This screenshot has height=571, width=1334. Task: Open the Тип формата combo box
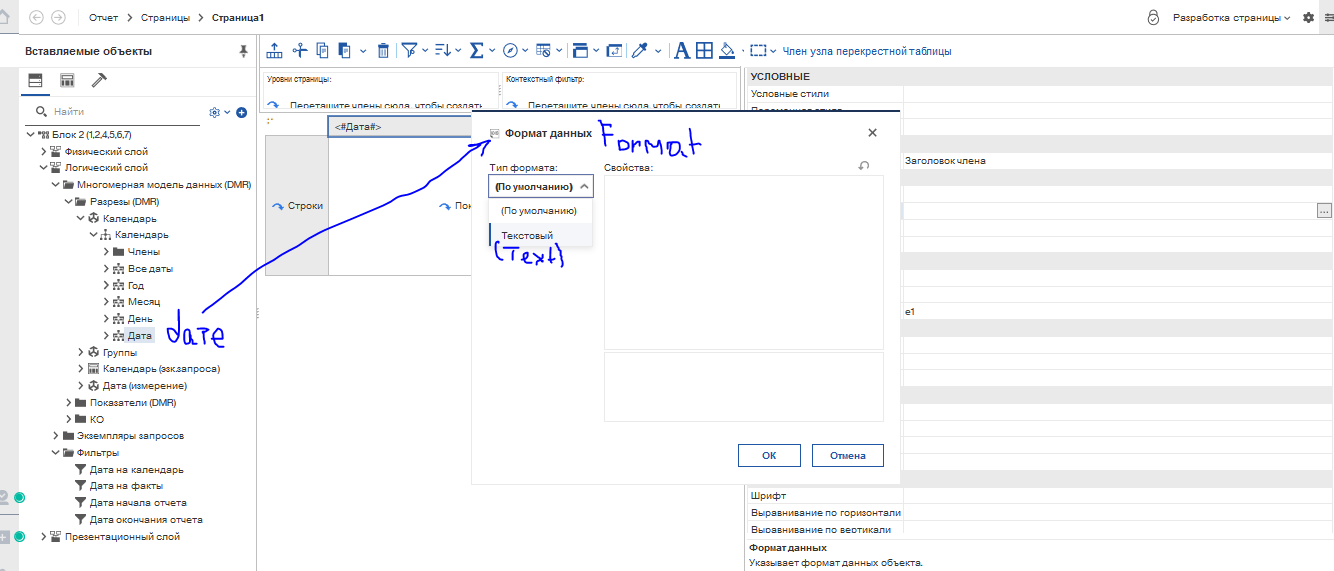click(x=541, y=186)
